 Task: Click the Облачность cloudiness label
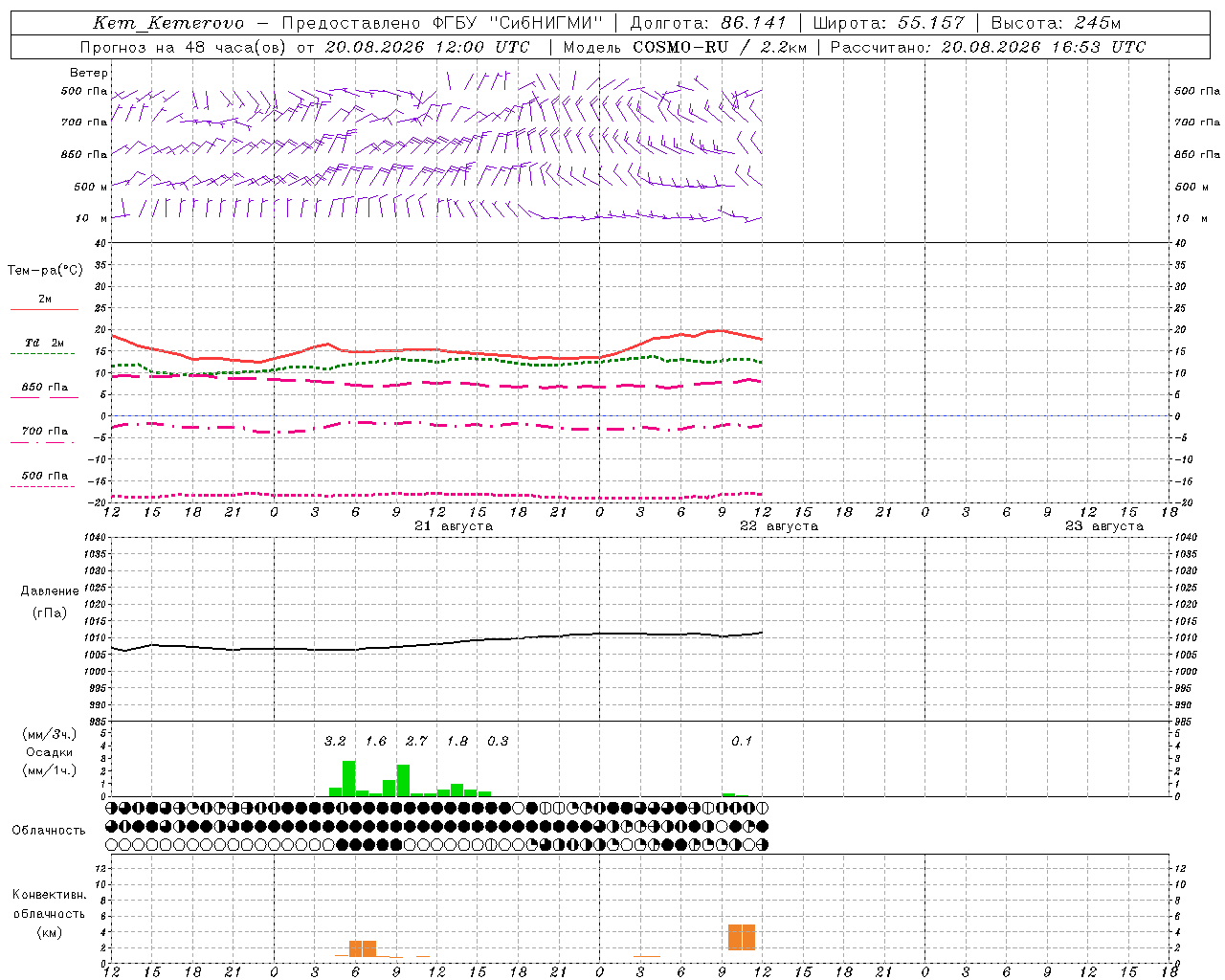49,830
